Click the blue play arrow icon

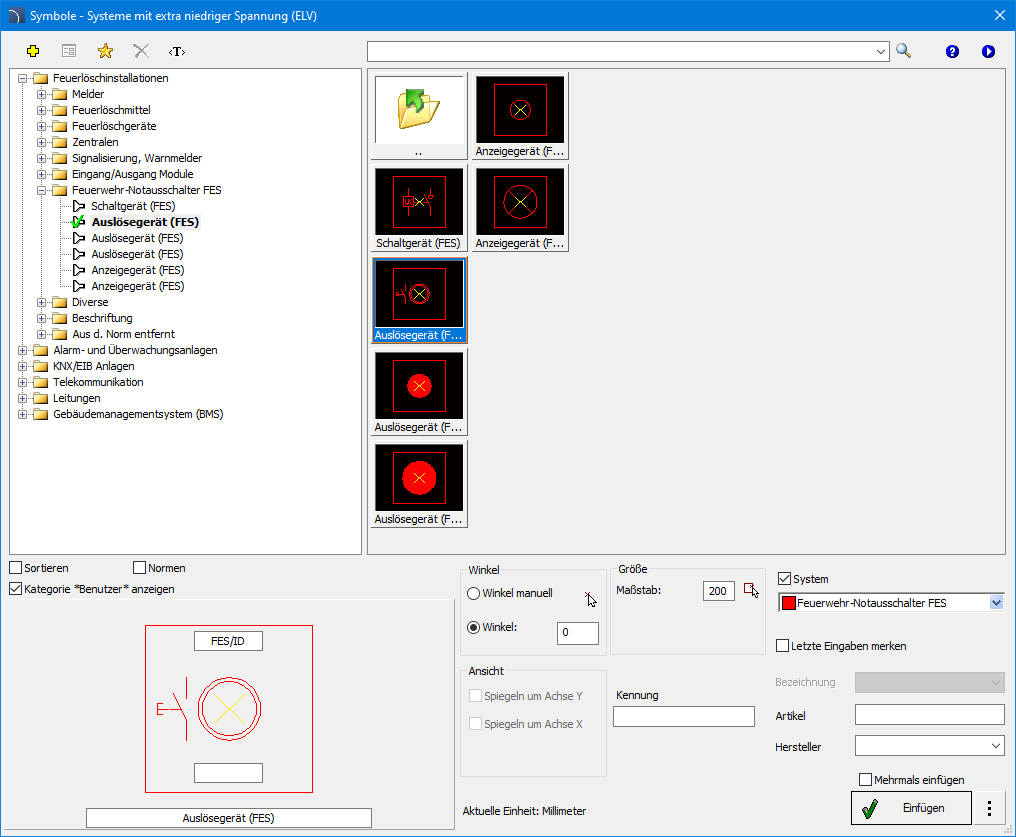[x=987, y=51]
